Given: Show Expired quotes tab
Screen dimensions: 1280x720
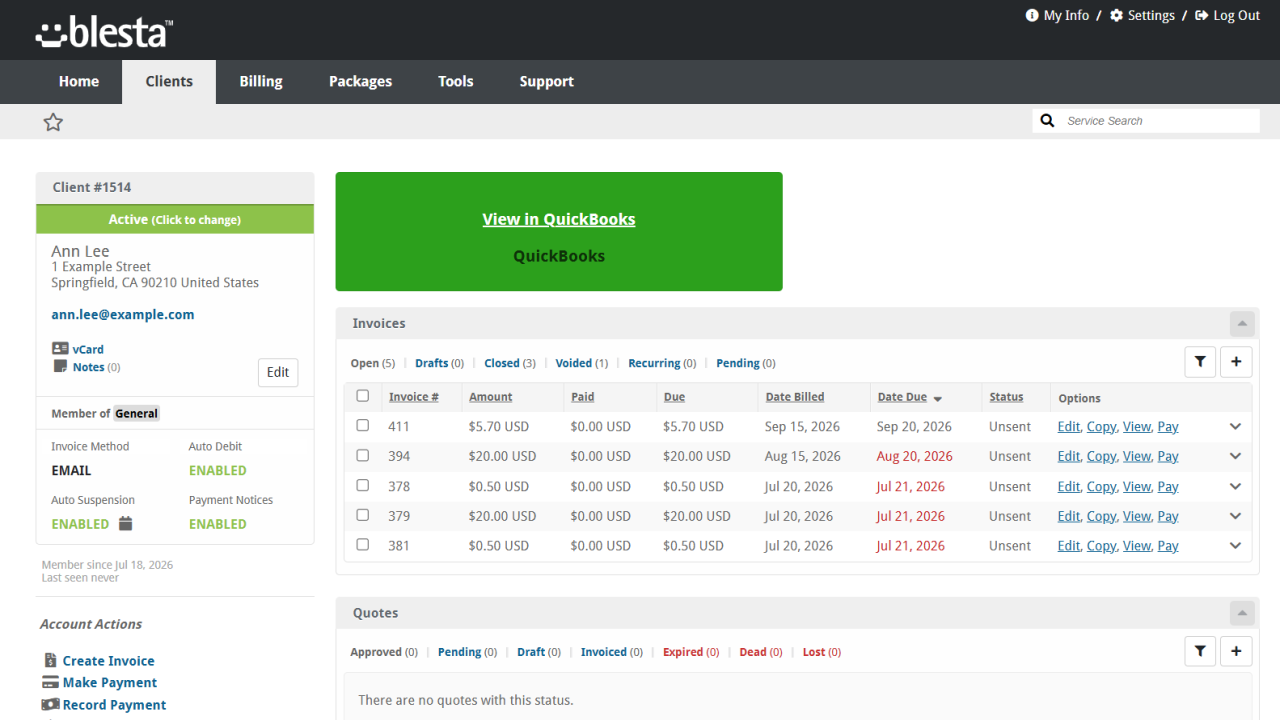Looking at the screenshot, I should click(691, 652).
